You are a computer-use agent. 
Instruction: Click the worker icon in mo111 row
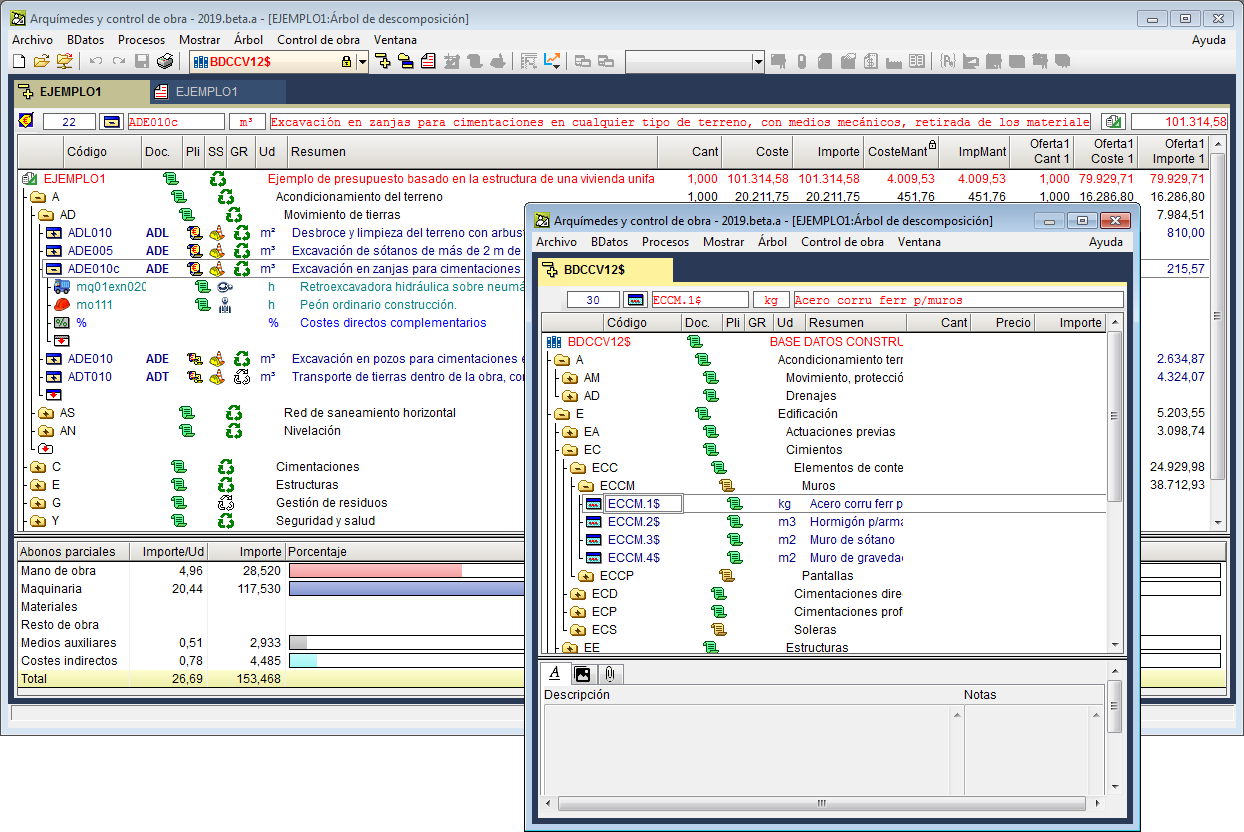point(226,305)
